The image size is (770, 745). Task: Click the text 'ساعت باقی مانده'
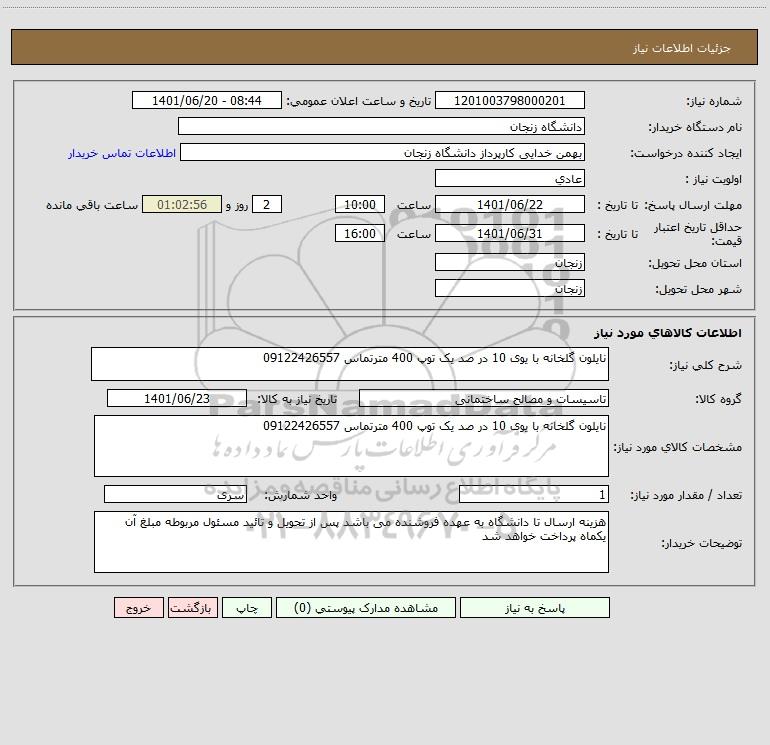click(x=92, y=205)
